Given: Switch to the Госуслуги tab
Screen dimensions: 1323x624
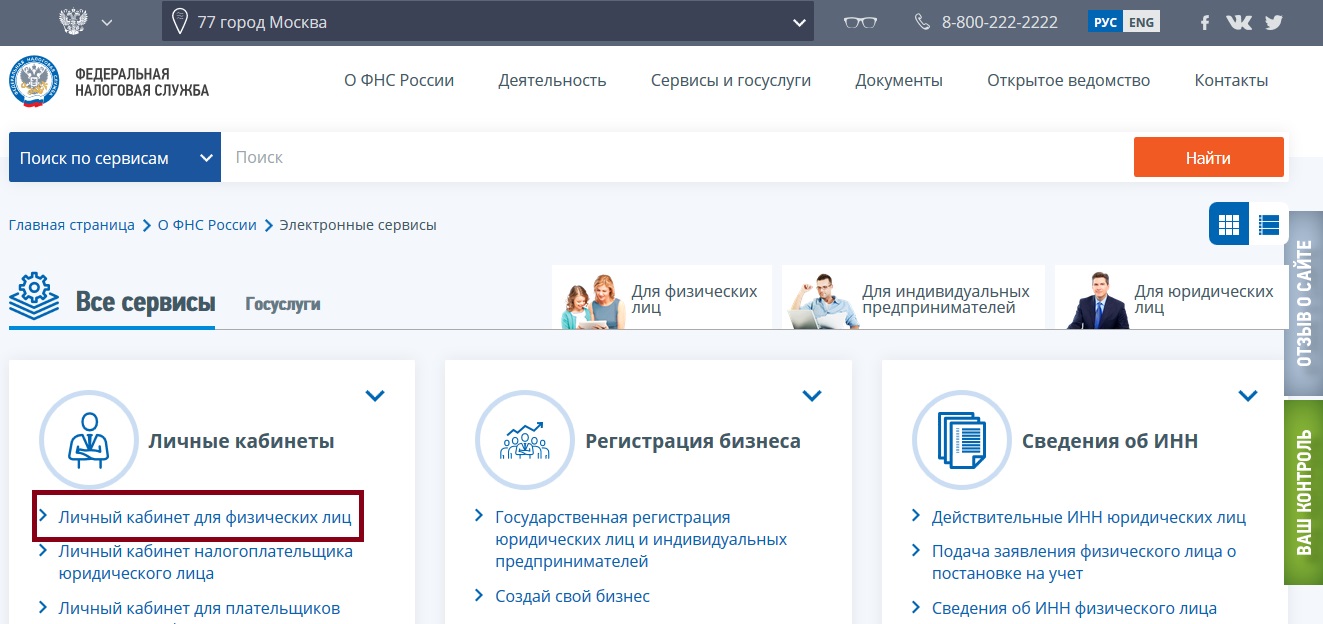Looking at the screenshot, I should point(283,303).
